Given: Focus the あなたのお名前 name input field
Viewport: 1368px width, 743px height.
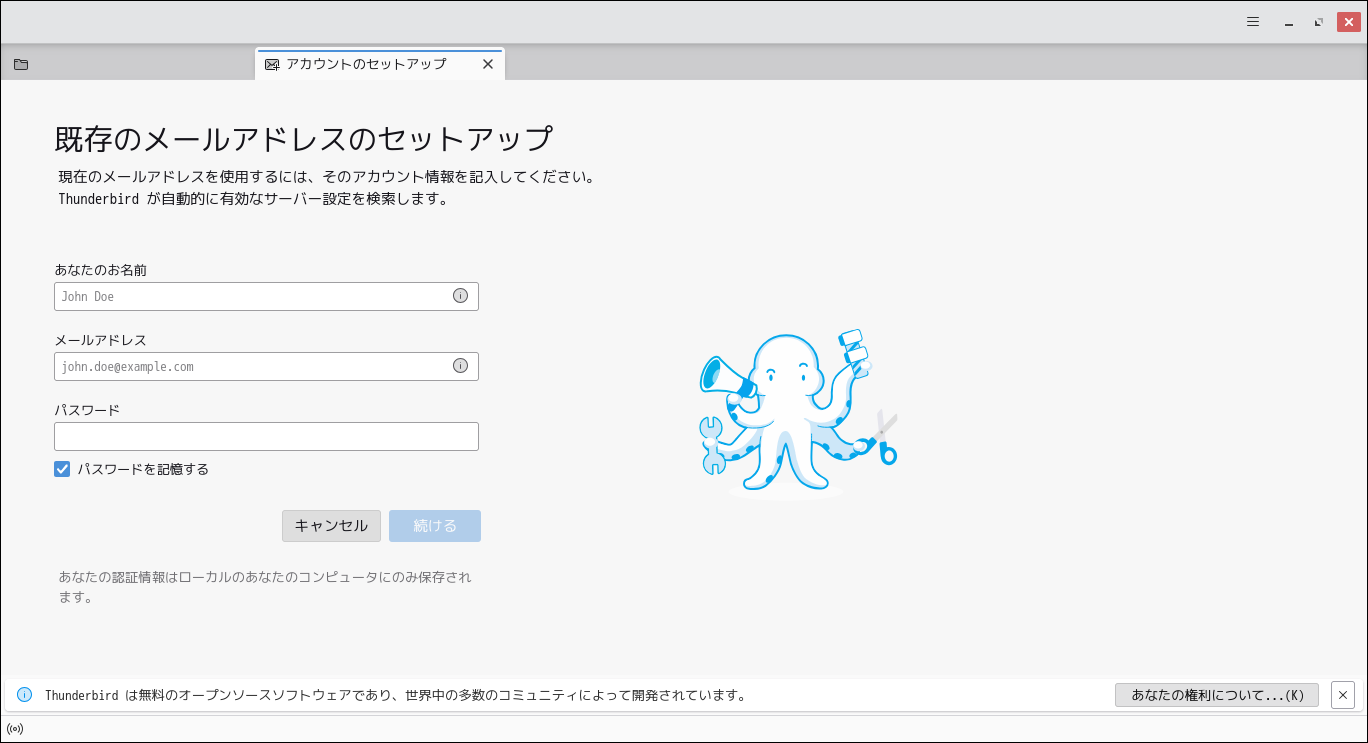Looking at the screenshot, I should [x=266, y=296].
